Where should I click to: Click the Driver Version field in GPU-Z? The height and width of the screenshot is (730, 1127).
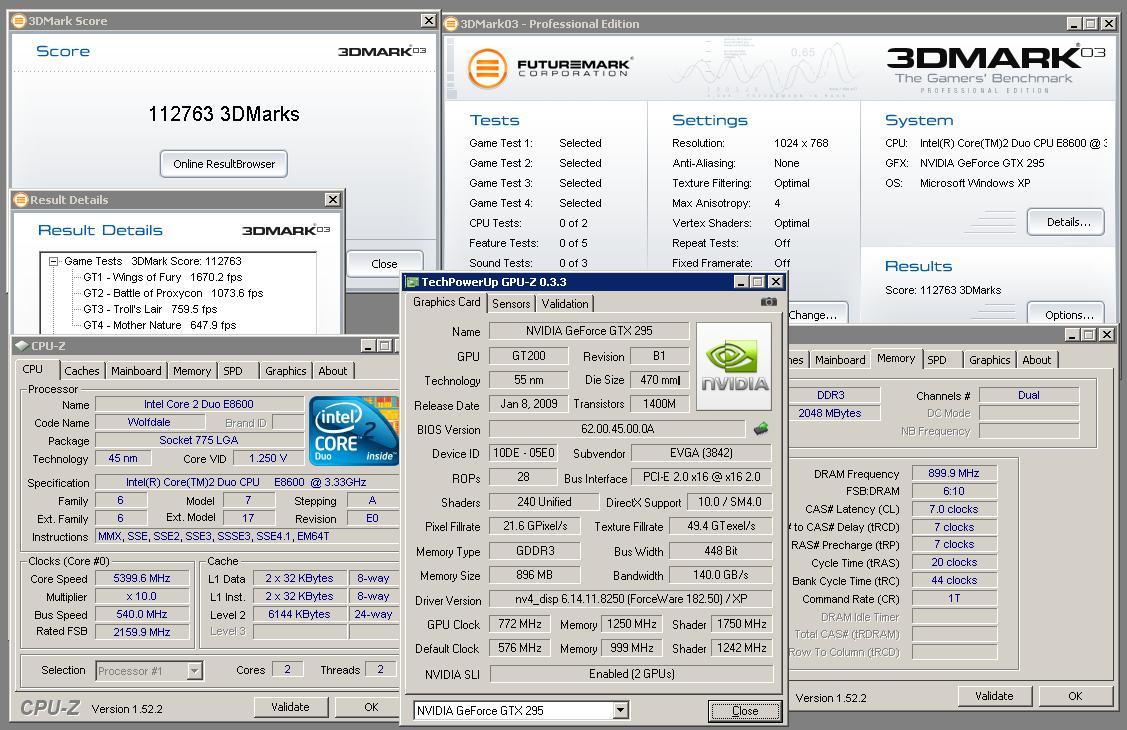(x=631, y=599)
